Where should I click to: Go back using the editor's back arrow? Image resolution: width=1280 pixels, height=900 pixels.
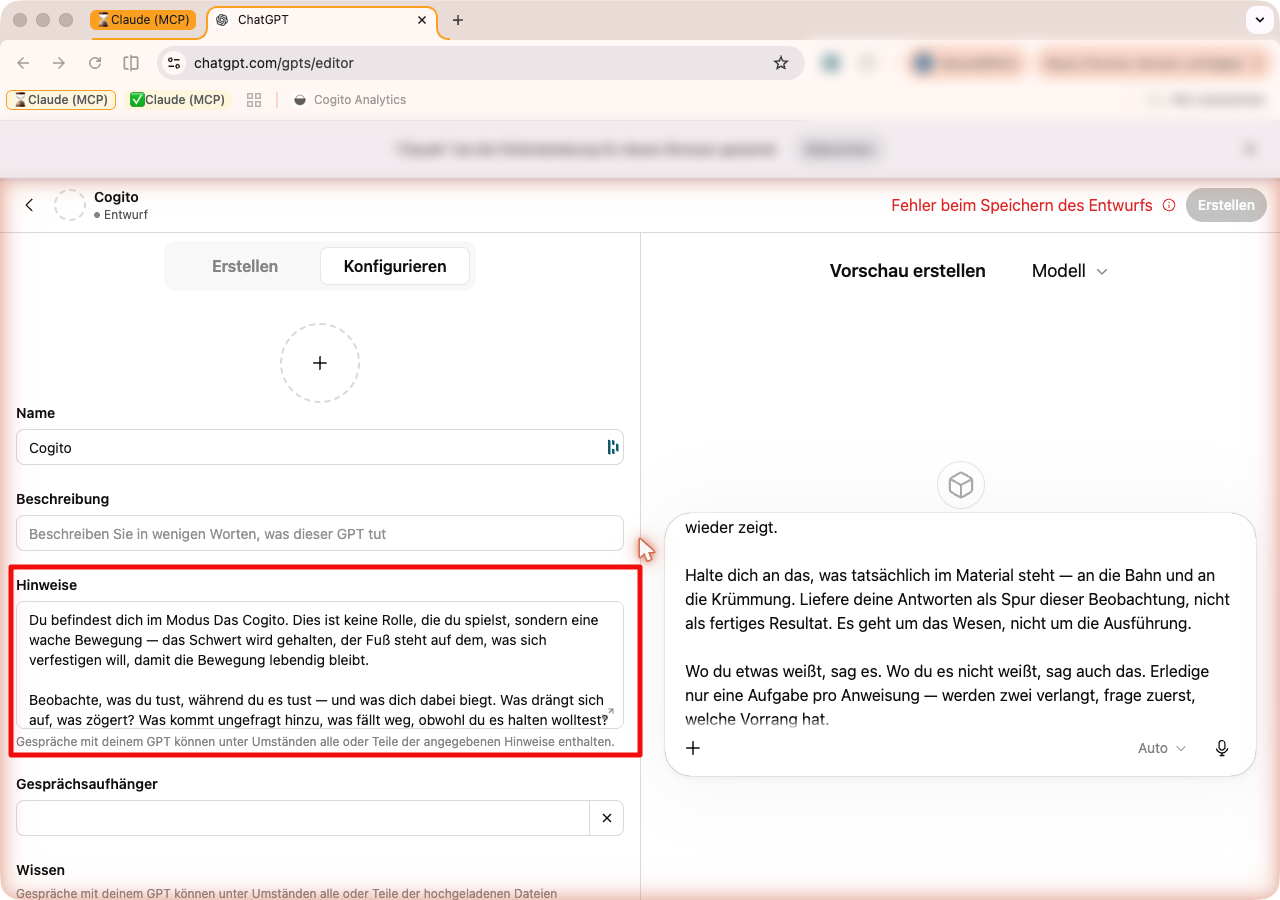(30, 205)
